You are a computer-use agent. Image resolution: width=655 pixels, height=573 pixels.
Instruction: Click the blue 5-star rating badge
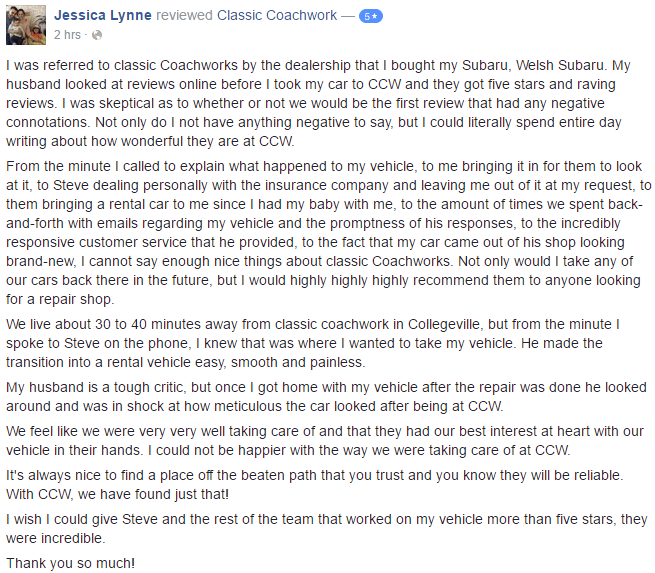(371, 16)
